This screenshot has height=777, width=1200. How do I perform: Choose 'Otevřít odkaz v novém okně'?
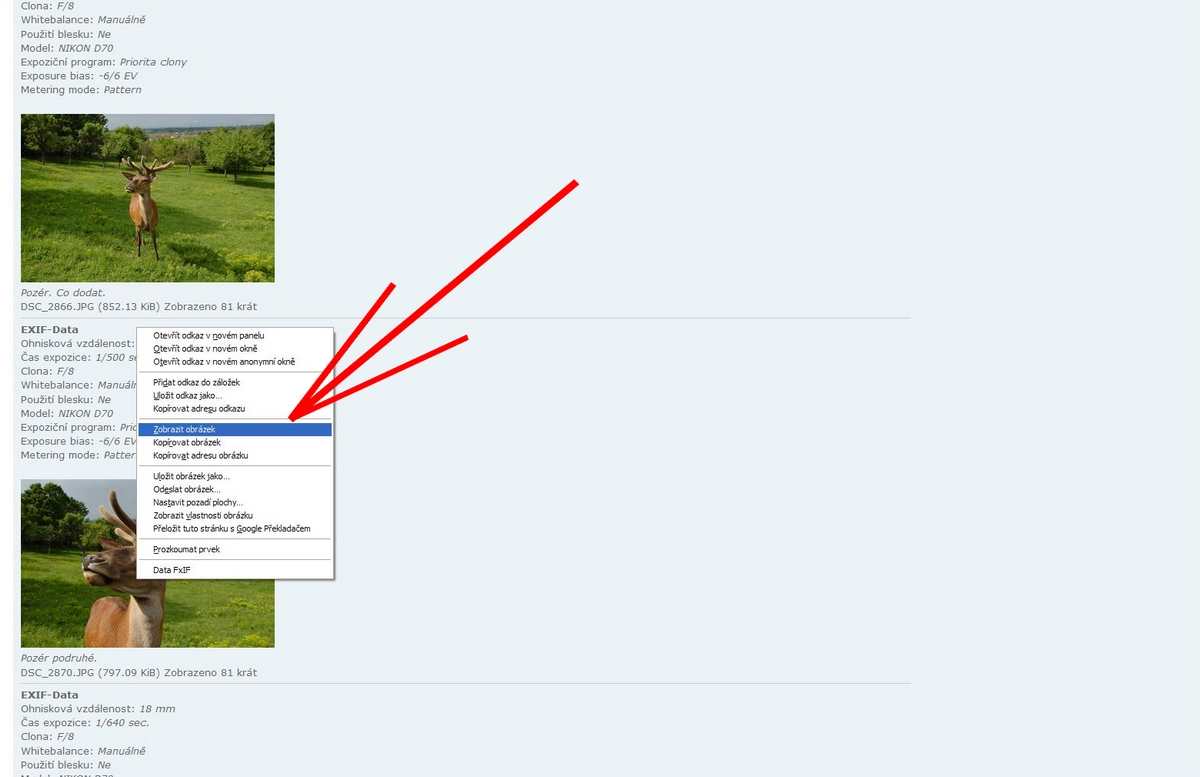click(x=205, y=348)
